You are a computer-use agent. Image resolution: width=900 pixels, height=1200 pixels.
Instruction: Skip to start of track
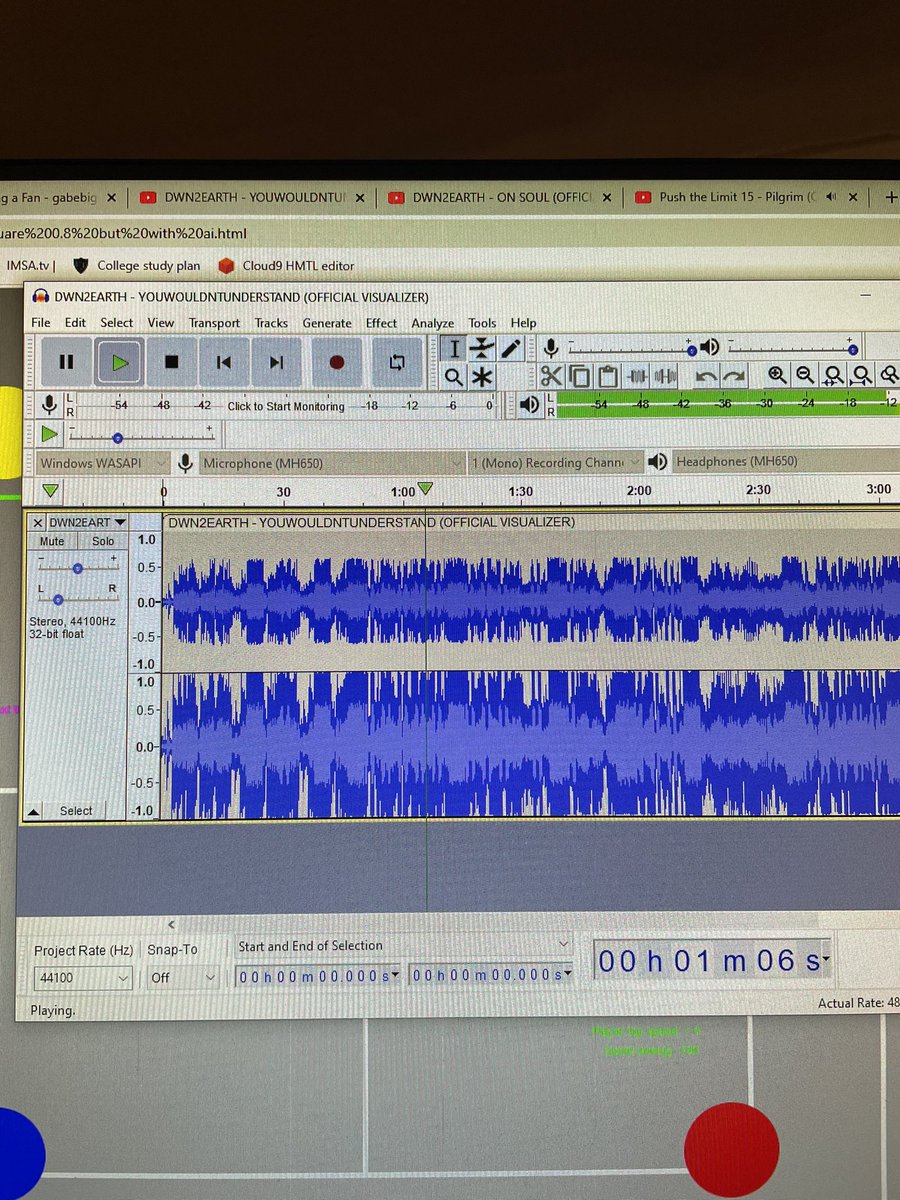tap(224, 362)
